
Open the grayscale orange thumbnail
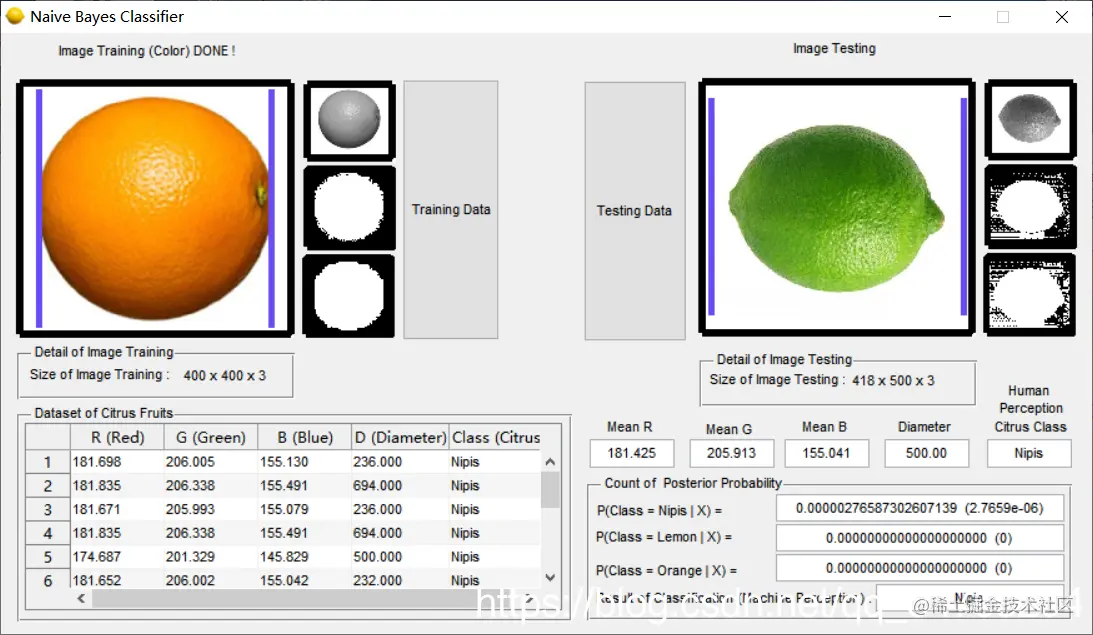[x=349, y=120]
